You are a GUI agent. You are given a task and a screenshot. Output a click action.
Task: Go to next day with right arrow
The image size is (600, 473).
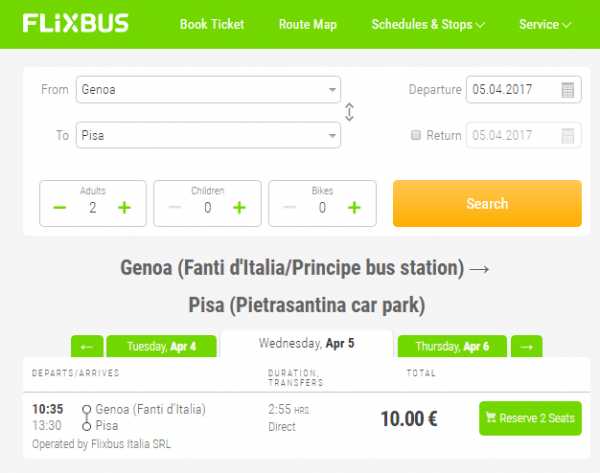[x=527, y=346]
